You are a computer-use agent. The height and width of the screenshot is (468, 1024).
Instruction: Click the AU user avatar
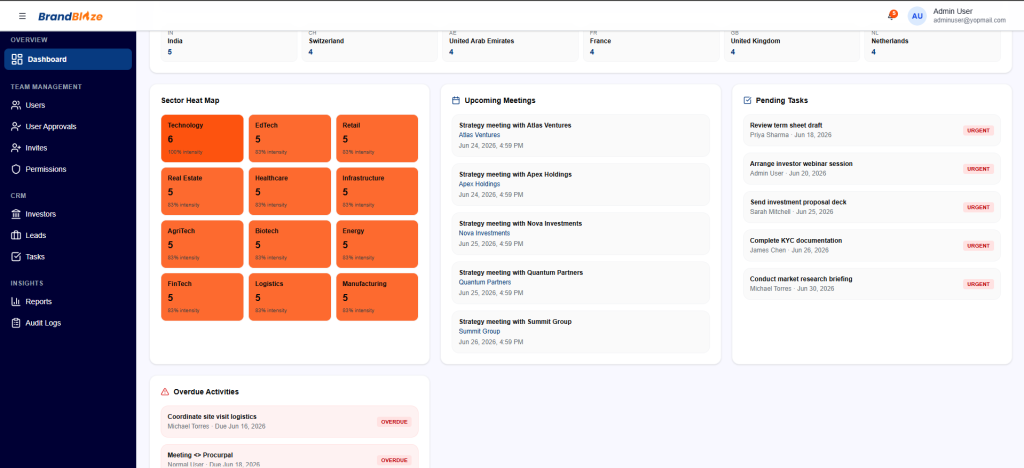point(917,16)
